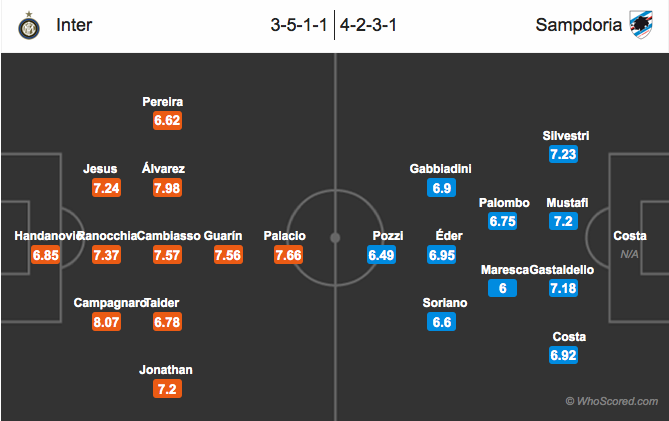Screen dimensions: 669x421
Task: Open Handanovic's 6.85 rating badge
Action: click(47, 255)
